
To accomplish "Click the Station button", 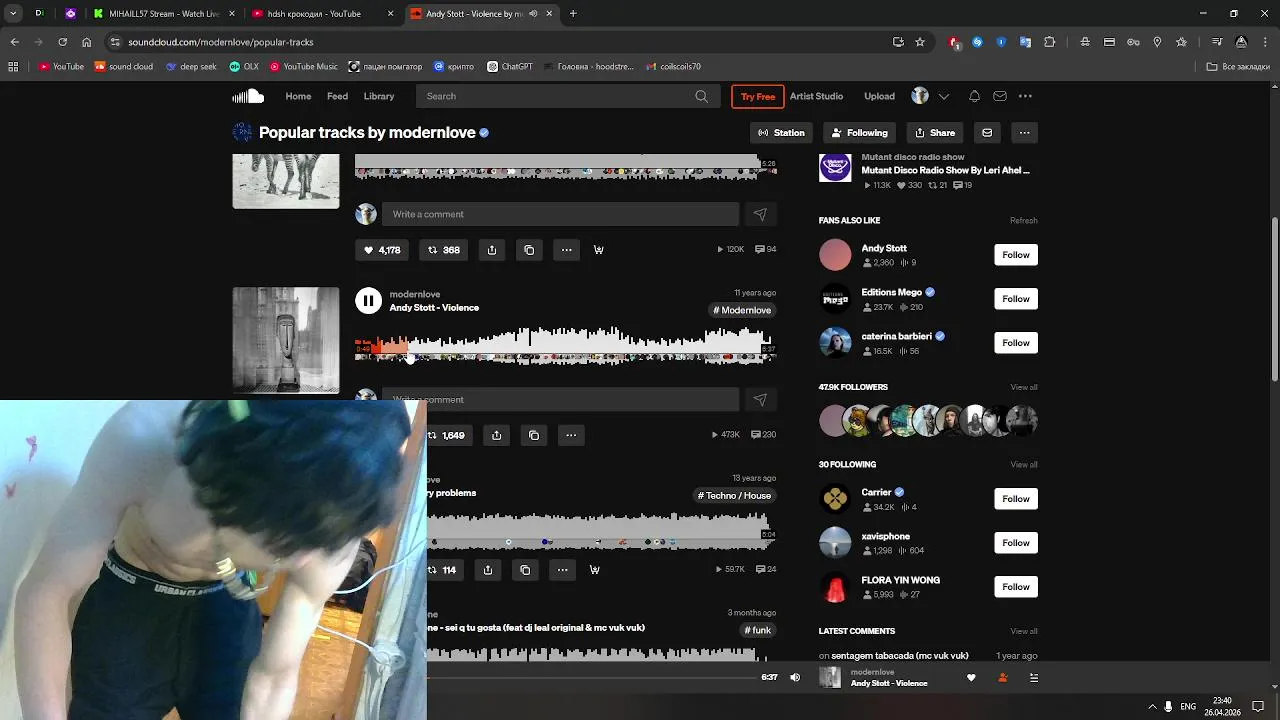I will pos(781,132).
